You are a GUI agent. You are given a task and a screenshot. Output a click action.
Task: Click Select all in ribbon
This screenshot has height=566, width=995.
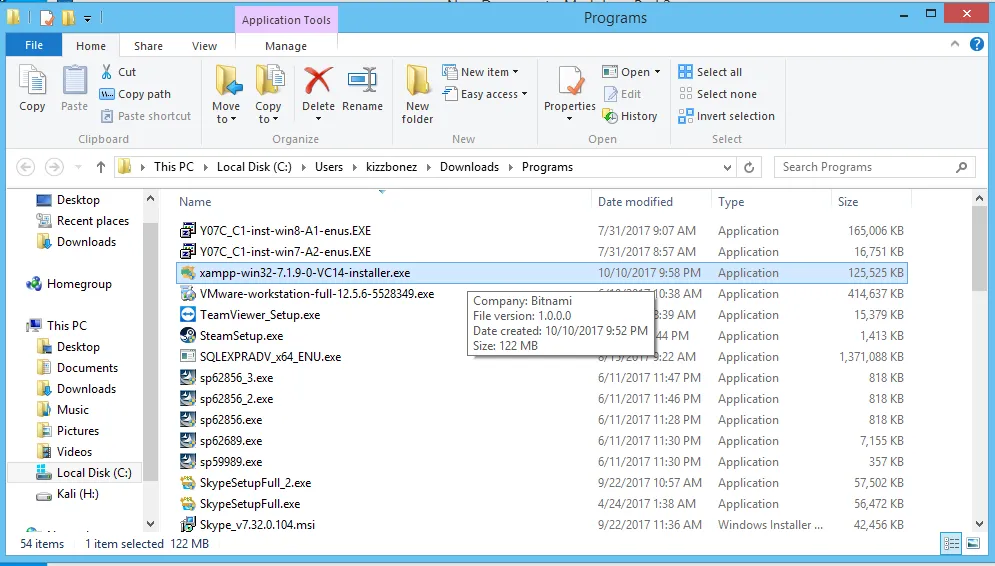(710, 72)
